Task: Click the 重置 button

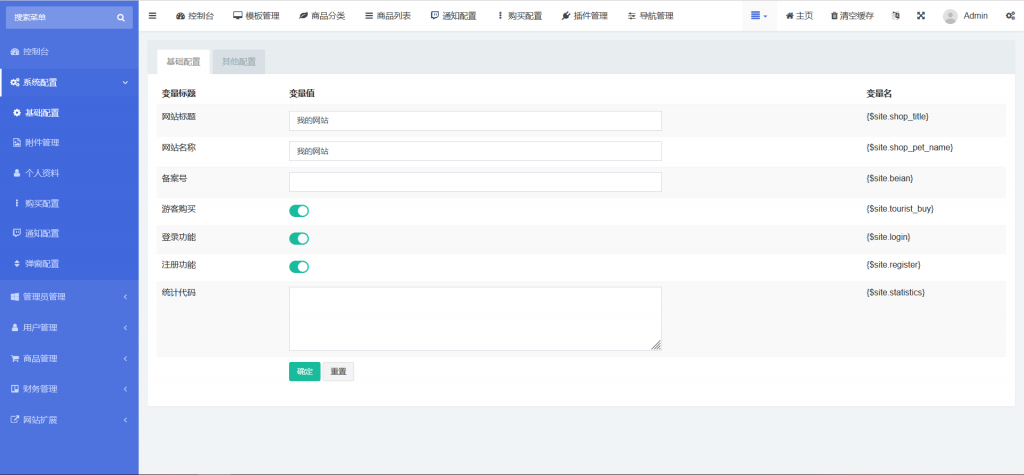Action: (338, 372)
